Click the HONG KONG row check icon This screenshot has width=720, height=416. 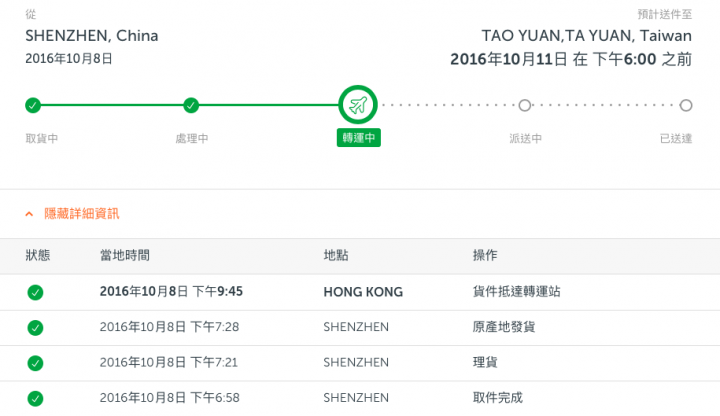pyautogui.click(x=35, y=292)
